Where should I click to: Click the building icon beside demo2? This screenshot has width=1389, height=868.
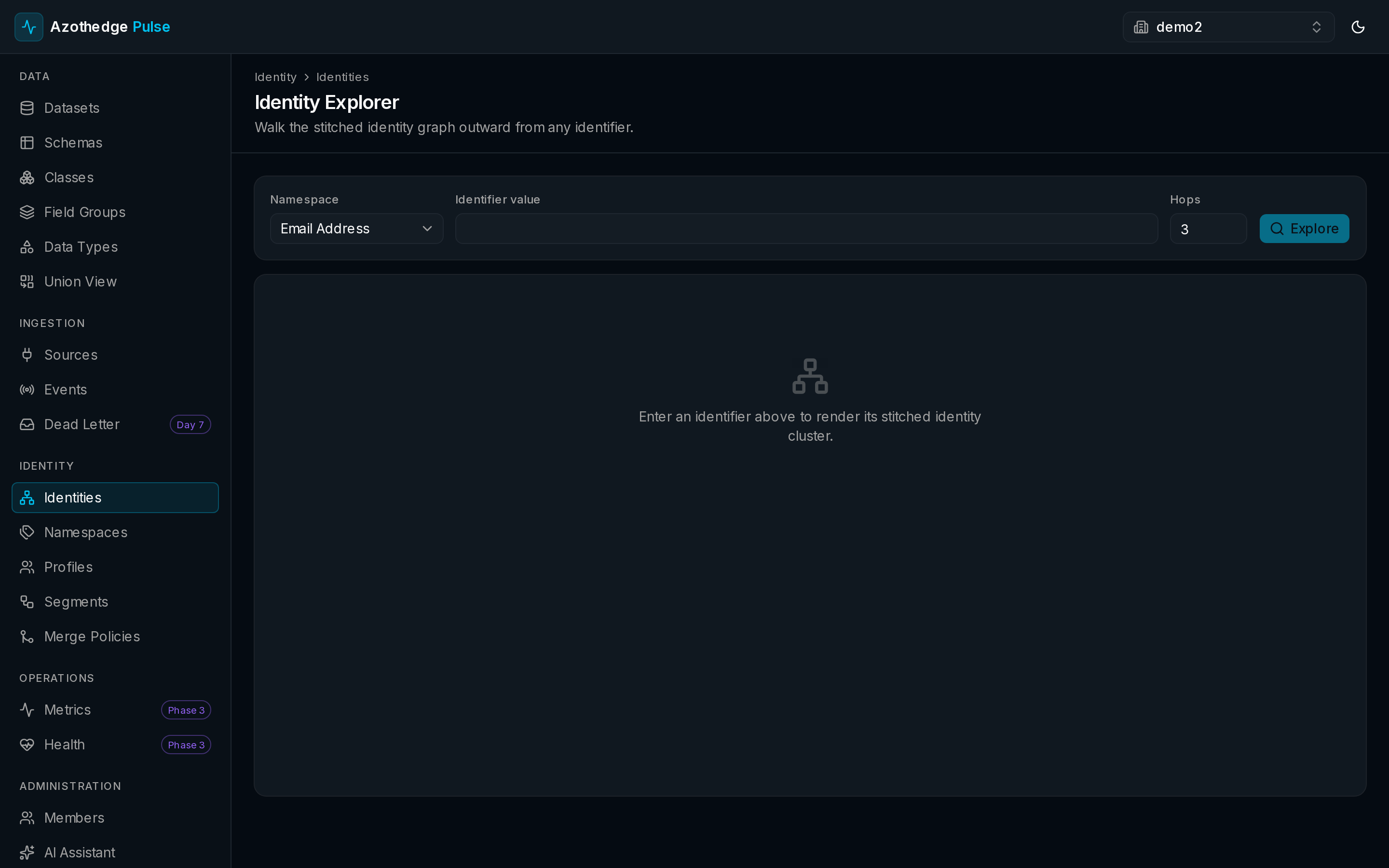pyautogui.click(x=1141, y=27)
